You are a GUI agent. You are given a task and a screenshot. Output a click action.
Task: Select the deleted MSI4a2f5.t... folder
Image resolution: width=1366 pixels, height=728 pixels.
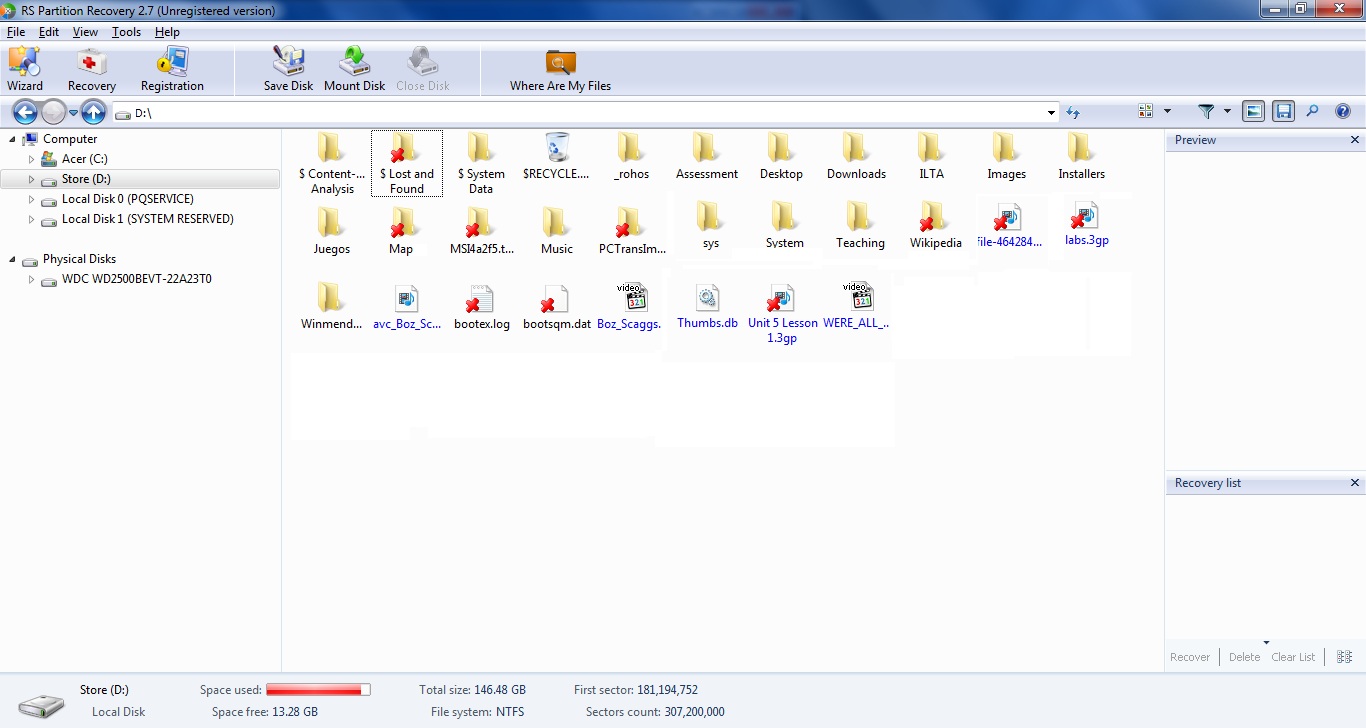pos(482,231)
